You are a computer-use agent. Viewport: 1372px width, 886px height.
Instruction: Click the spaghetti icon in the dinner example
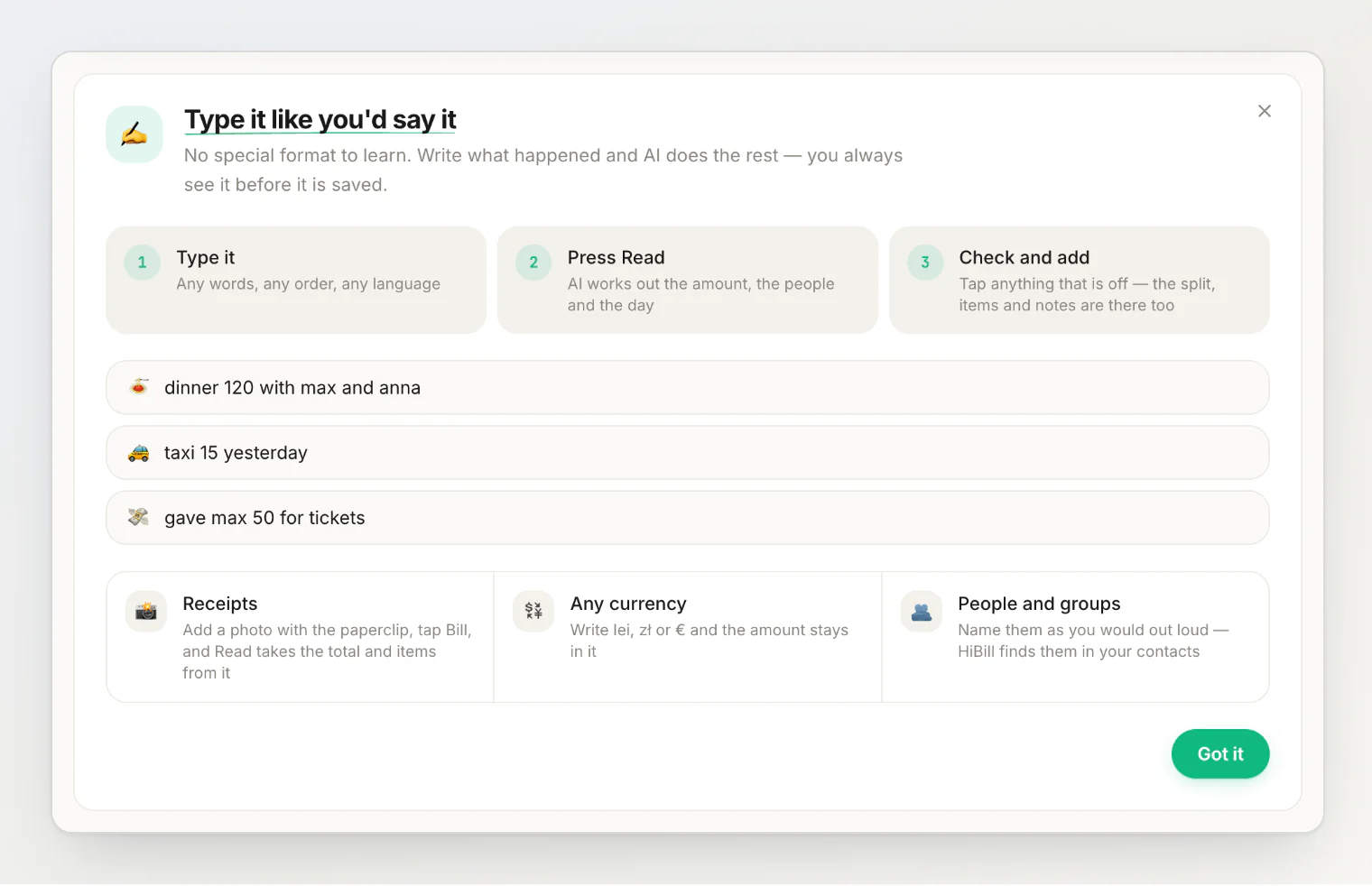pos(139,387)
